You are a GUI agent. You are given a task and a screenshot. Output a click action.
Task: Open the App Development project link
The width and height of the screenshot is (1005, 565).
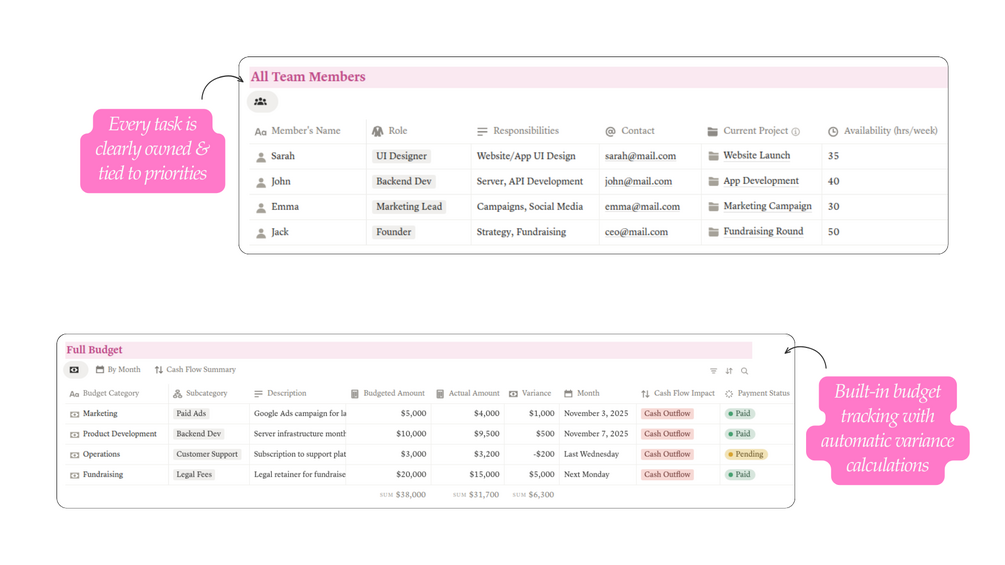pos(761,181)
